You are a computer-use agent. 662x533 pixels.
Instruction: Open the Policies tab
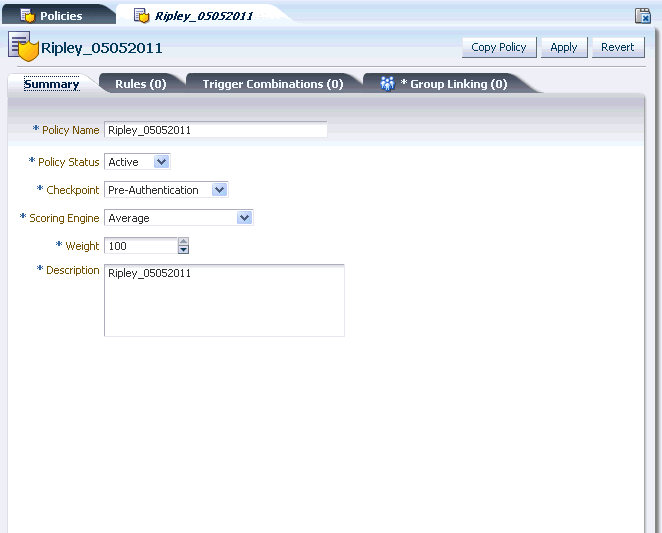[59, 15]
